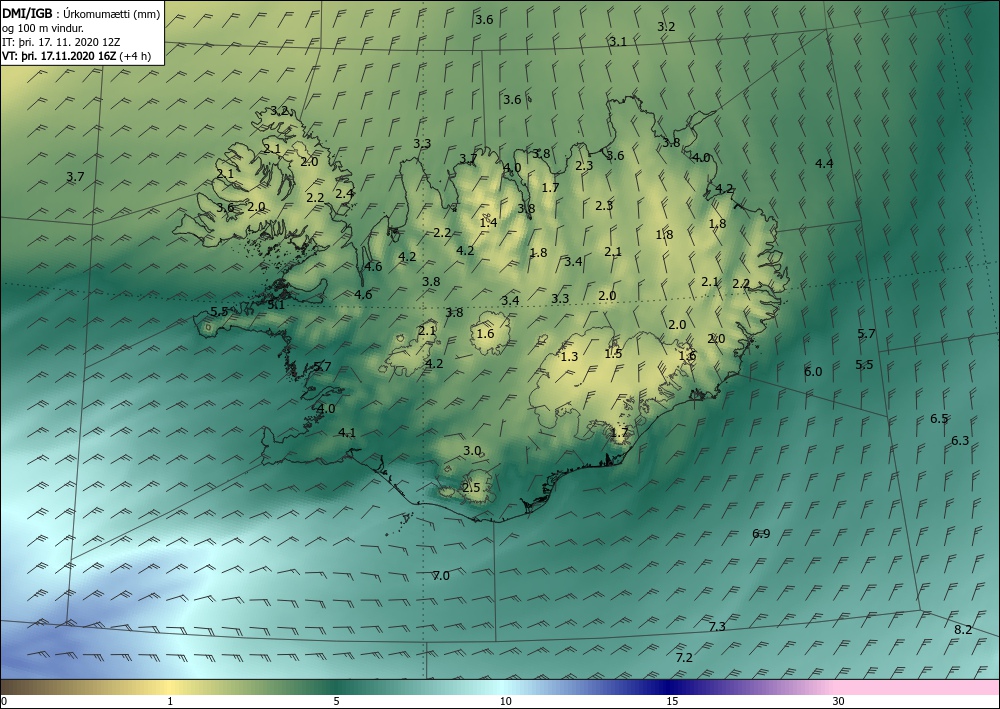Click the 7.3 value on the map
The image size is (1000, 709).
coord(717,627)
